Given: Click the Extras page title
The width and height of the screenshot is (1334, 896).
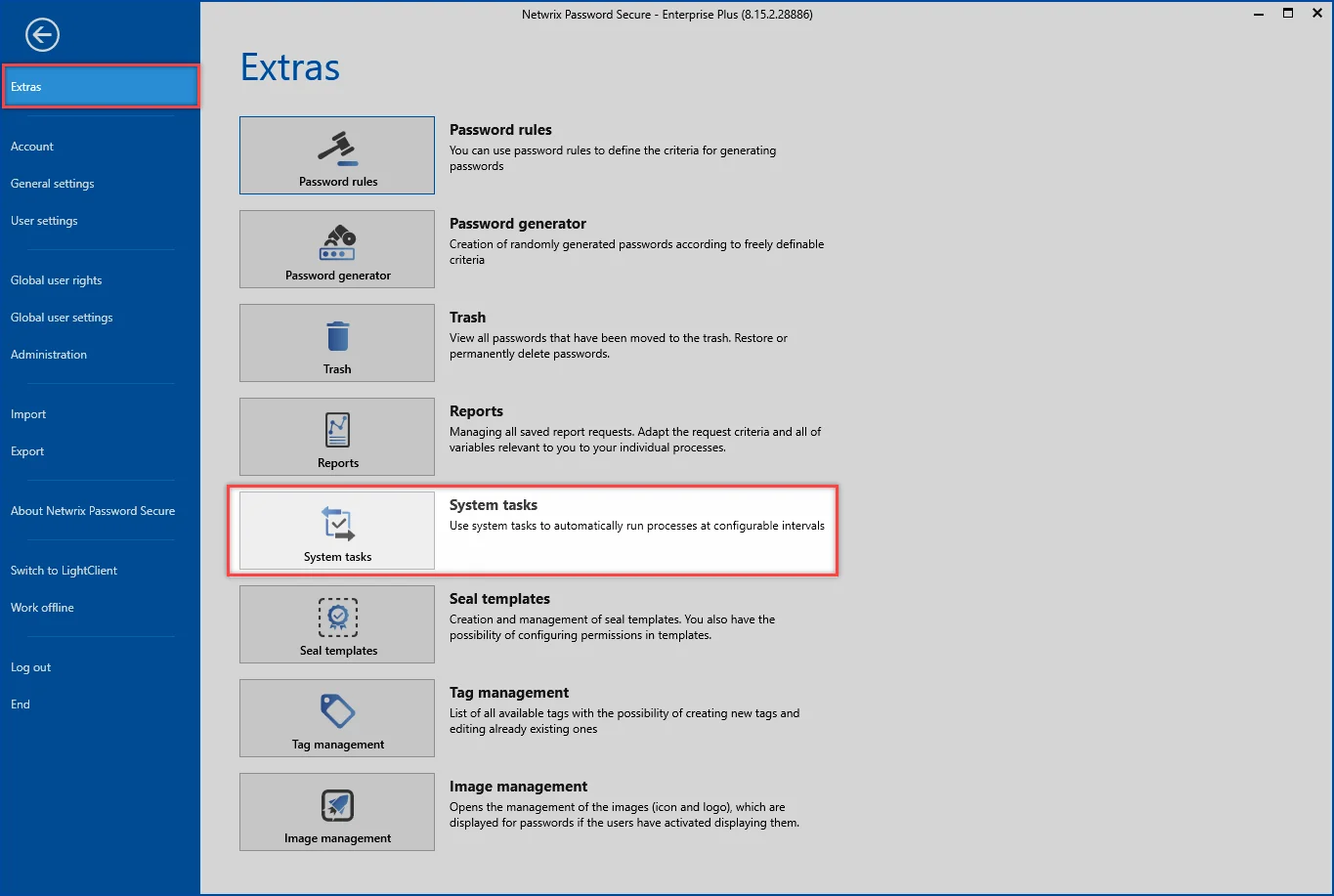Looking at the screenshot, I should [x=290, y=67].
